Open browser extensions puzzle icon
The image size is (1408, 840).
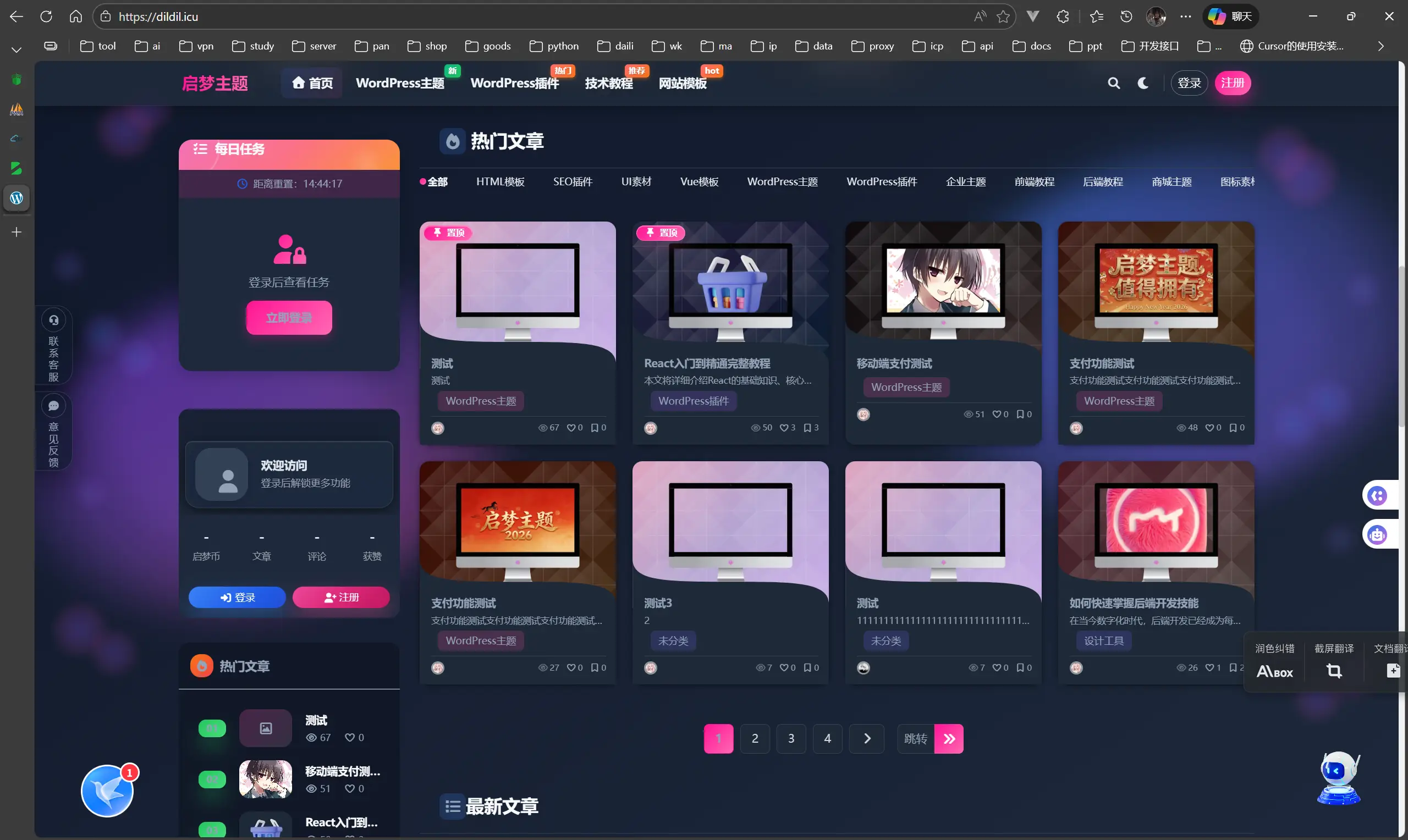[x=1063, y=16]
